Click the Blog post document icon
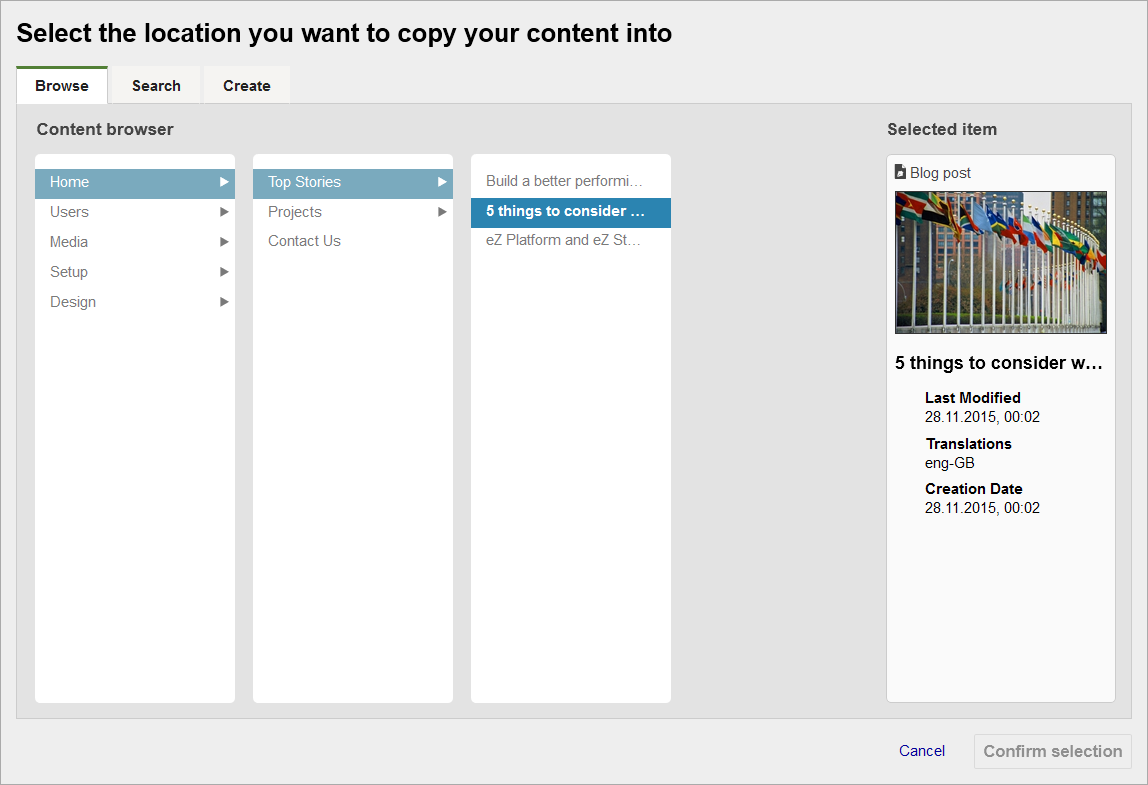This screenshot has height=785, width=1148. click(x=900, y=172)
